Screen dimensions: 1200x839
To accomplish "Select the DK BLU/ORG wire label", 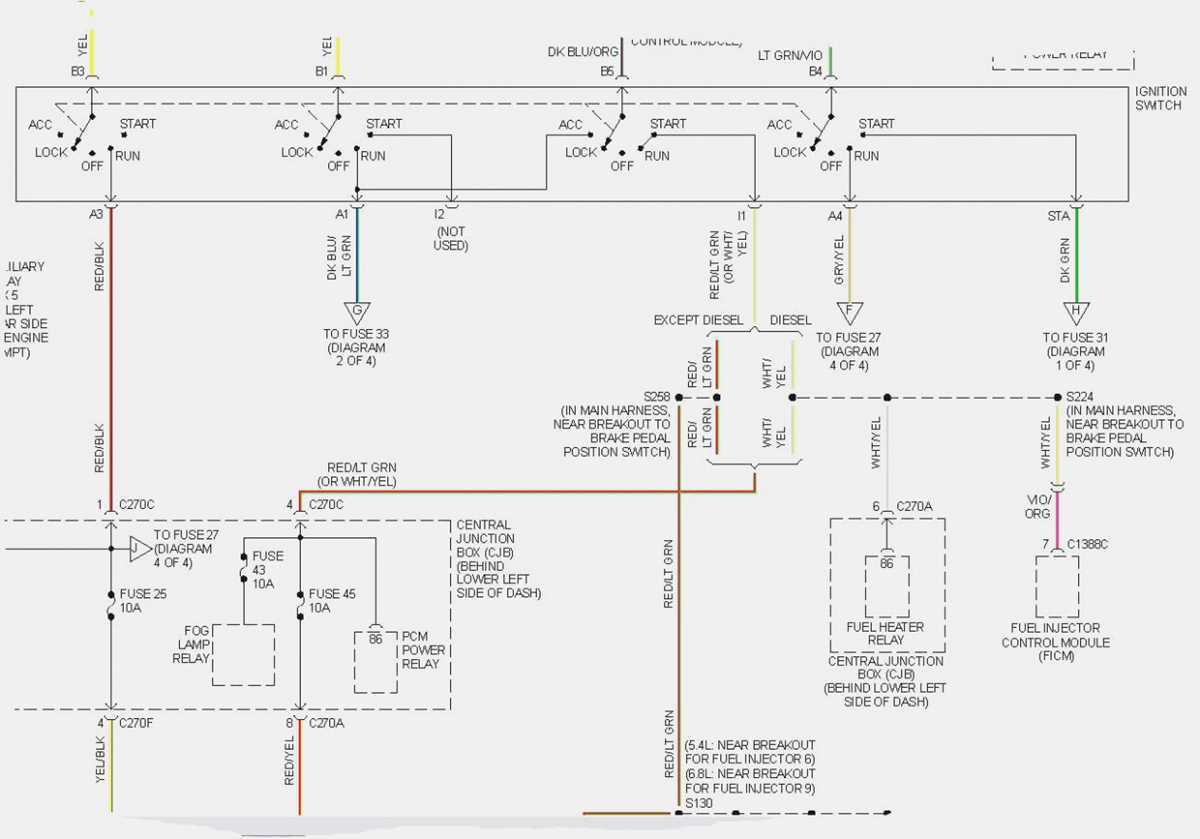I will [x=581, y=52].
